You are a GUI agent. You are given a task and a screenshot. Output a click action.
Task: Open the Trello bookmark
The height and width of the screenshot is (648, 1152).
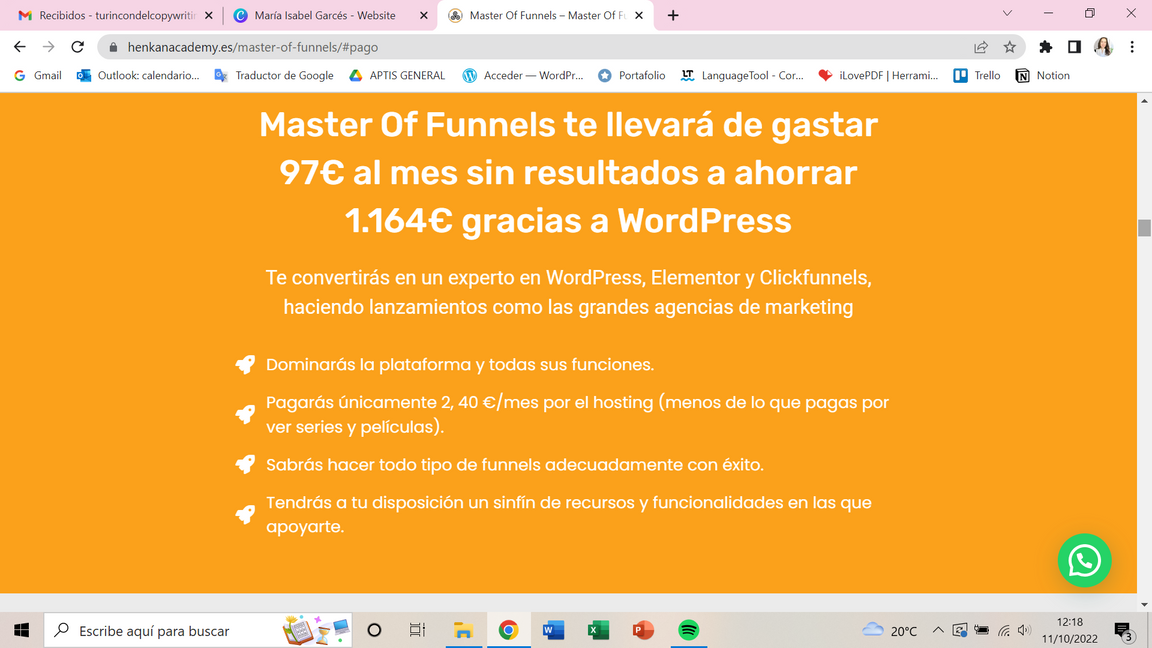(976, 76)
